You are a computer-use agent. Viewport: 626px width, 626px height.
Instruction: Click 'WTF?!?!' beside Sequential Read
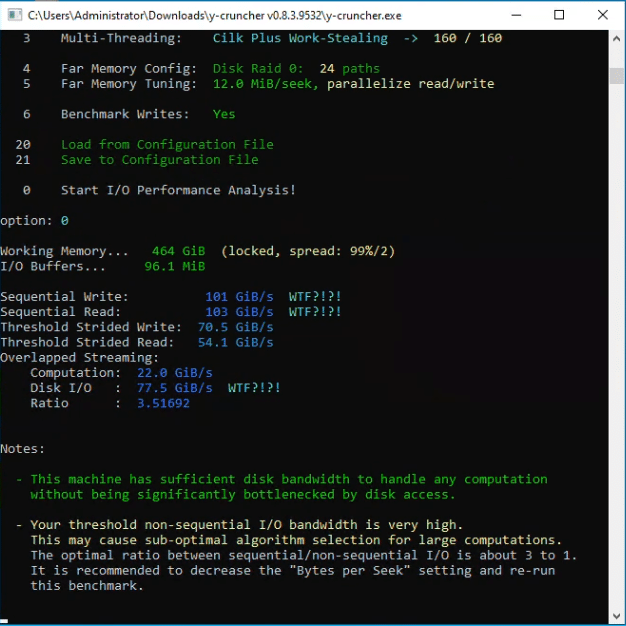(315, 312)
